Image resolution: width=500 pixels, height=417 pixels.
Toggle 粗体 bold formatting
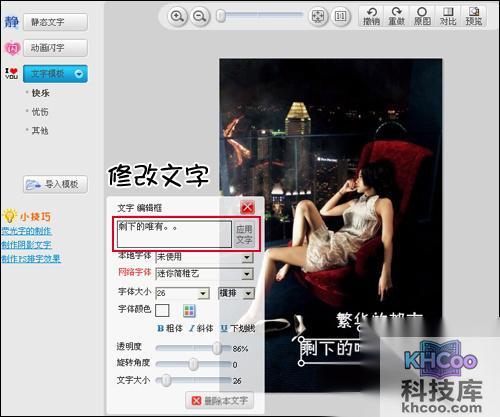coord(170,329)
